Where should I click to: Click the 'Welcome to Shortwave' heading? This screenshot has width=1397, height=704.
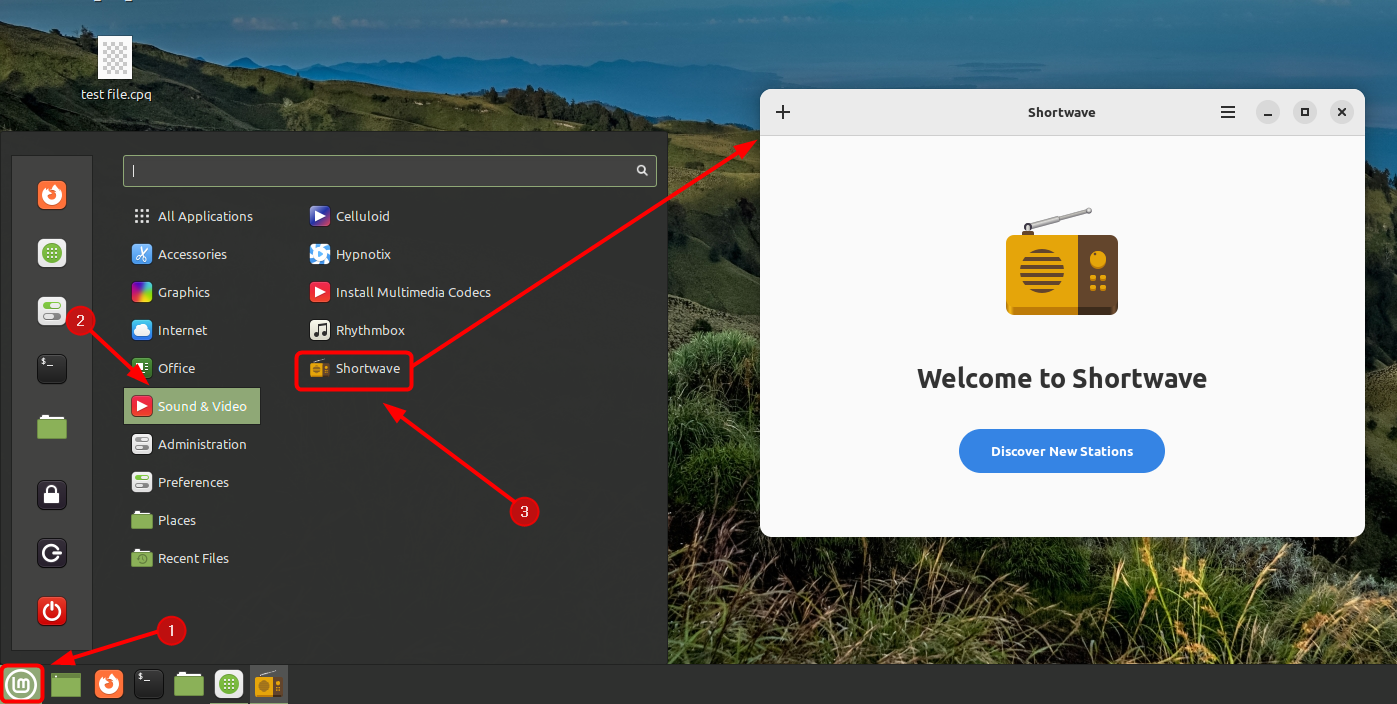(x=1062, y=379)
